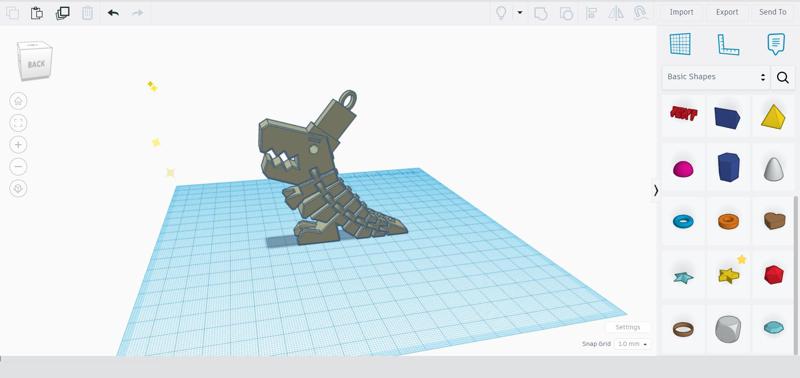Undo the last action
Image resolution: width=800 pixels, height=378 pixels.
click(113, 13)
